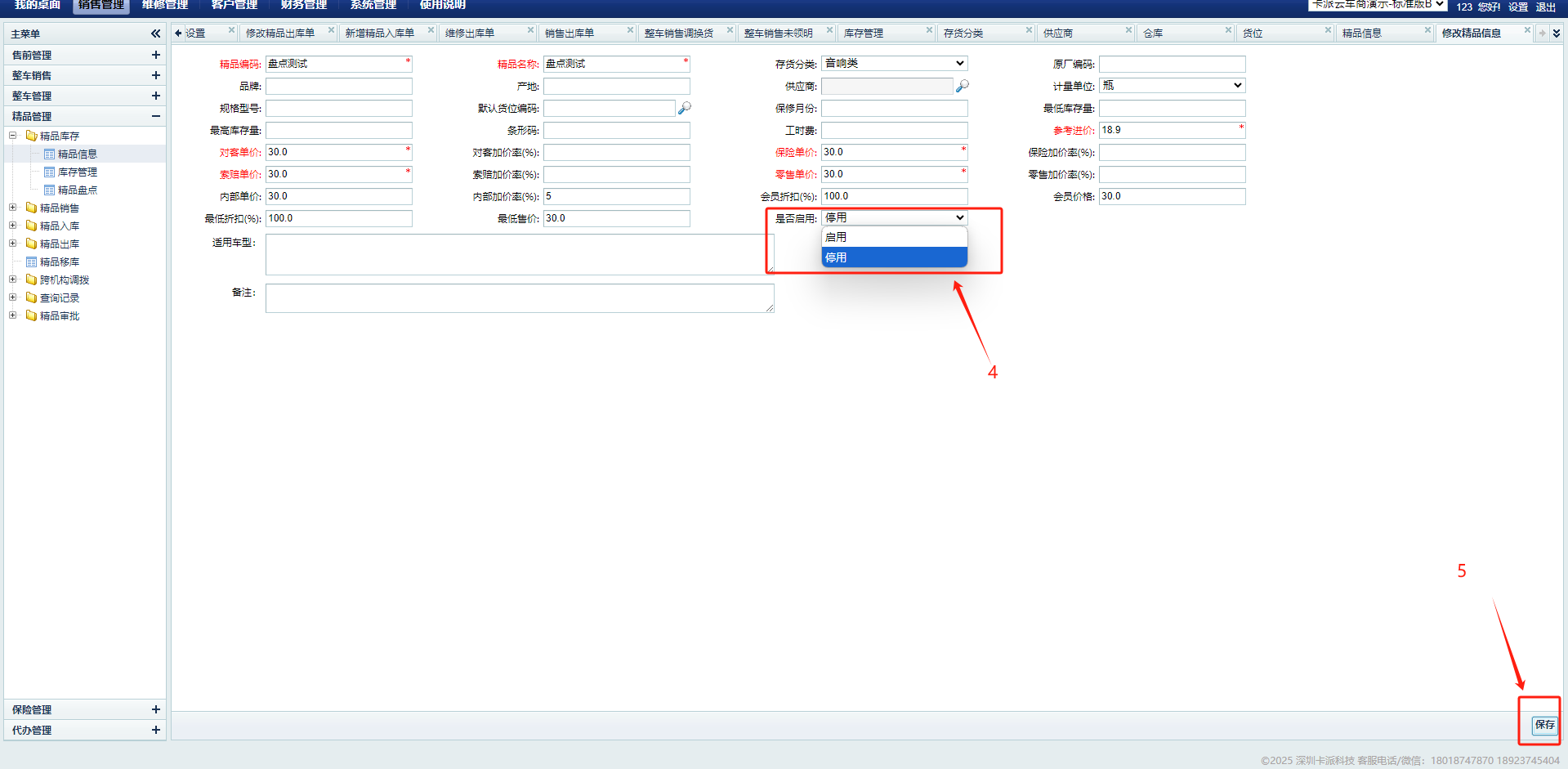Expand the 精品销售 tree folder
Screen dimensions: 1568x769
(12, 208)
